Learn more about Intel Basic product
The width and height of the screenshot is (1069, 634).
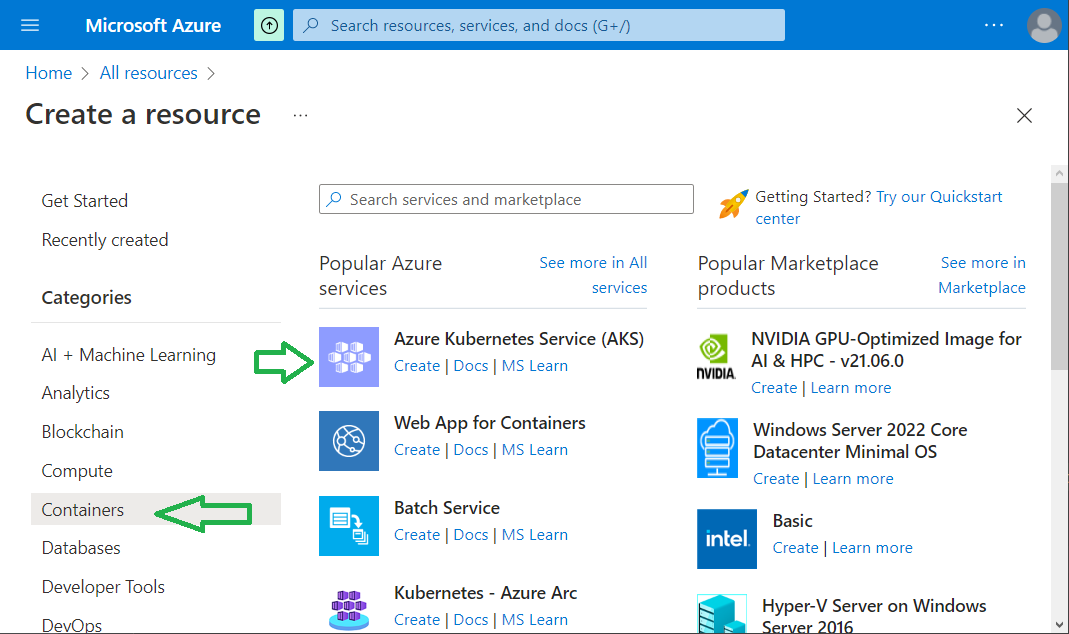click(872, 548)
